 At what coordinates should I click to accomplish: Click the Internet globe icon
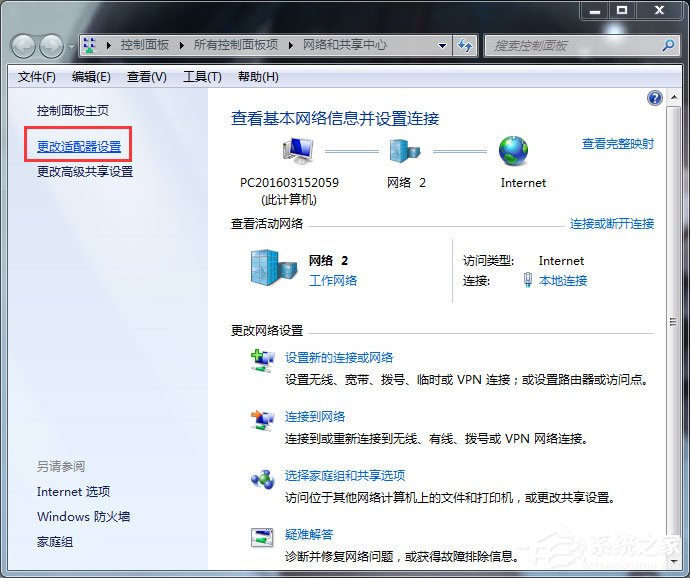tap(514, 151)
